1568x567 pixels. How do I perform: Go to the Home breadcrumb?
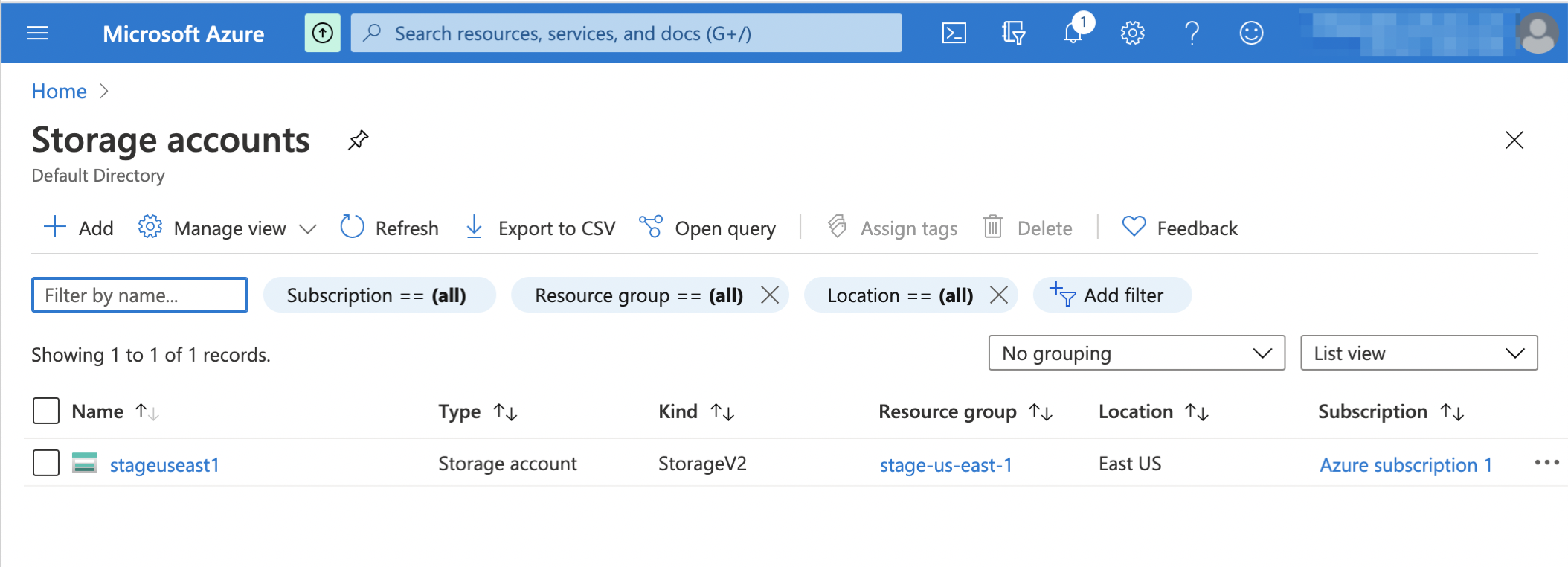pos(59,91)
